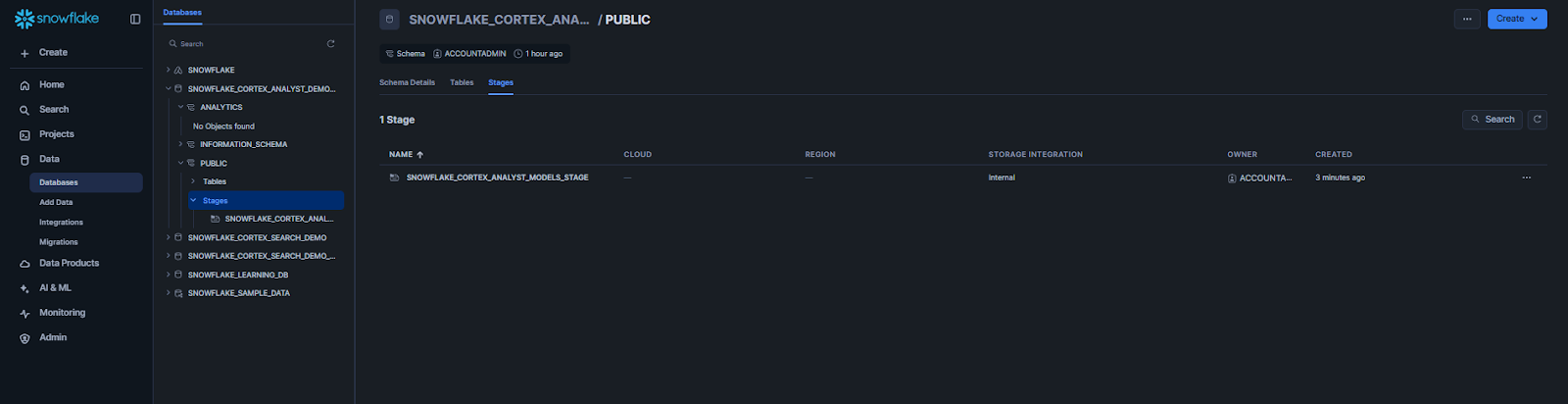
Task: Click the Snowflake logo
Action: [x=57, y=19]
